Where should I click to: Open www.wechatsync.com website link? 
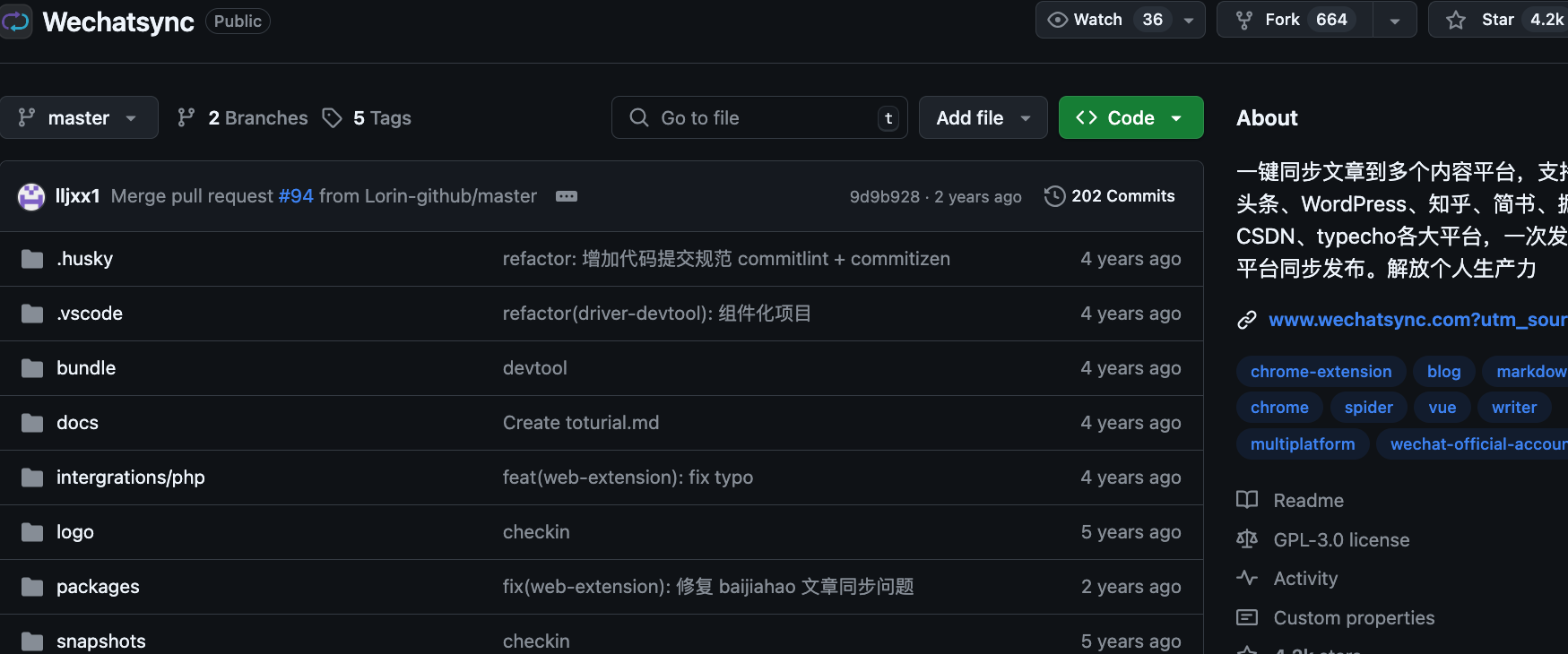click(1418, 320)
